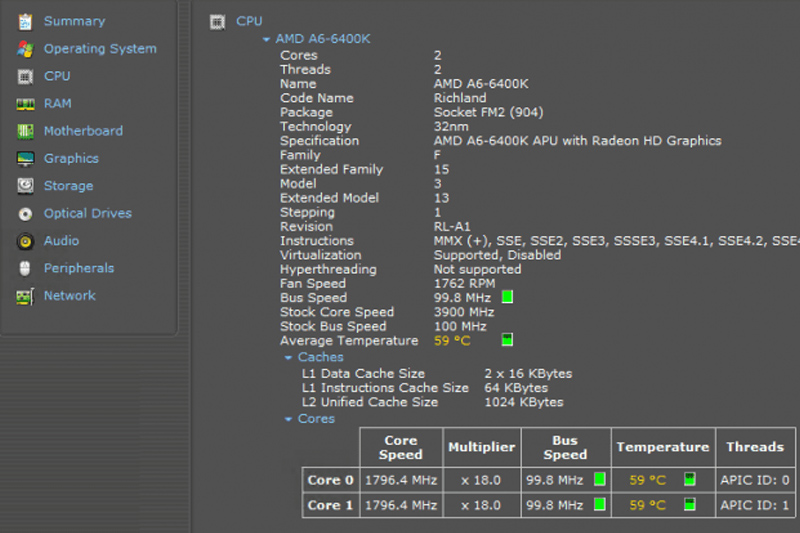Click the 32nm technology value
The height and width of the screenshot is (533, 800).
point(451,126)
